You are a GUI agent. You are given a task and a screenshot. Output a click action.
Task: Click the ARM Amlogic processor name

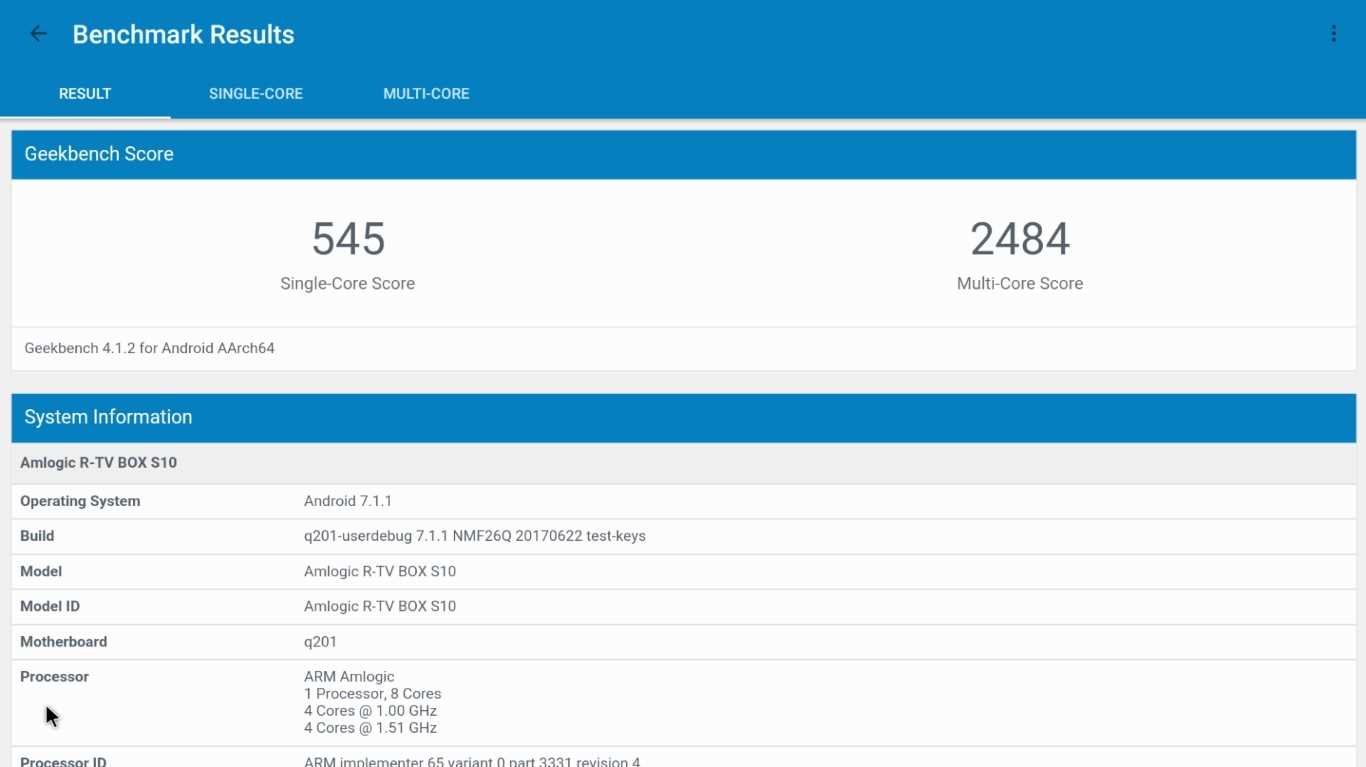pos(349,676)
